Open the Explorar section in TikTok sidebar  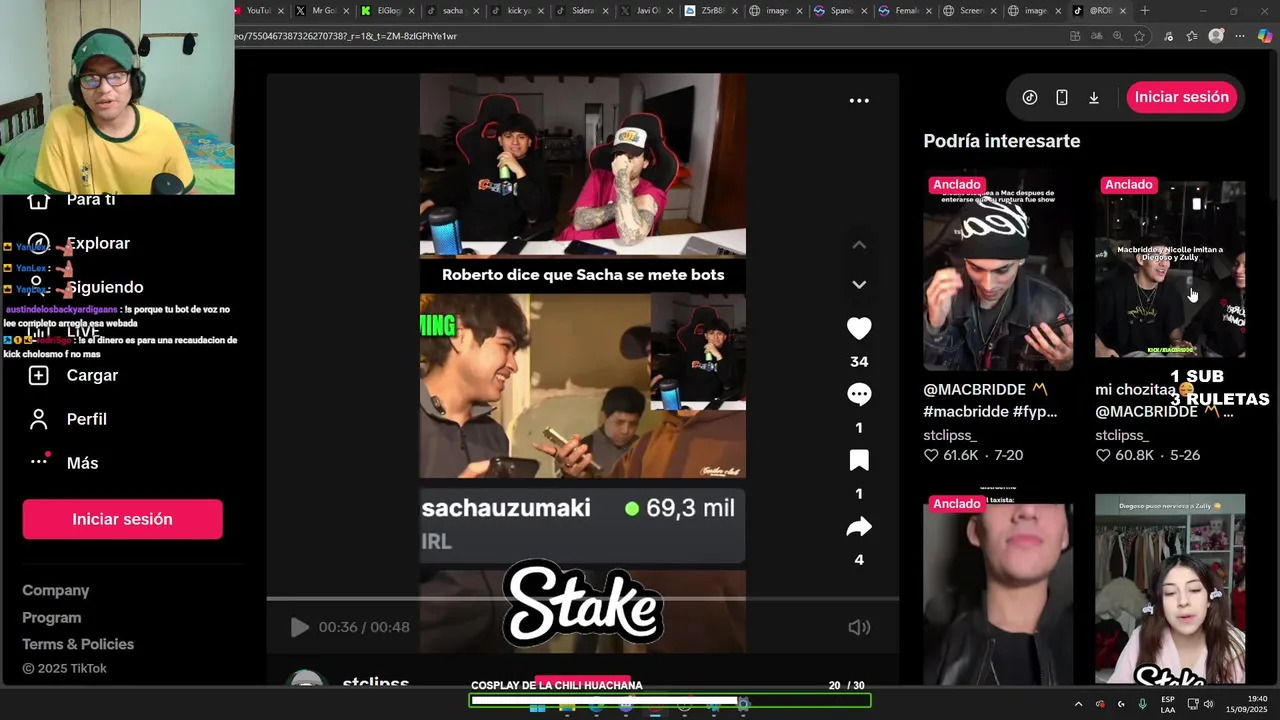pyautogui.click(x=98, y=243)
